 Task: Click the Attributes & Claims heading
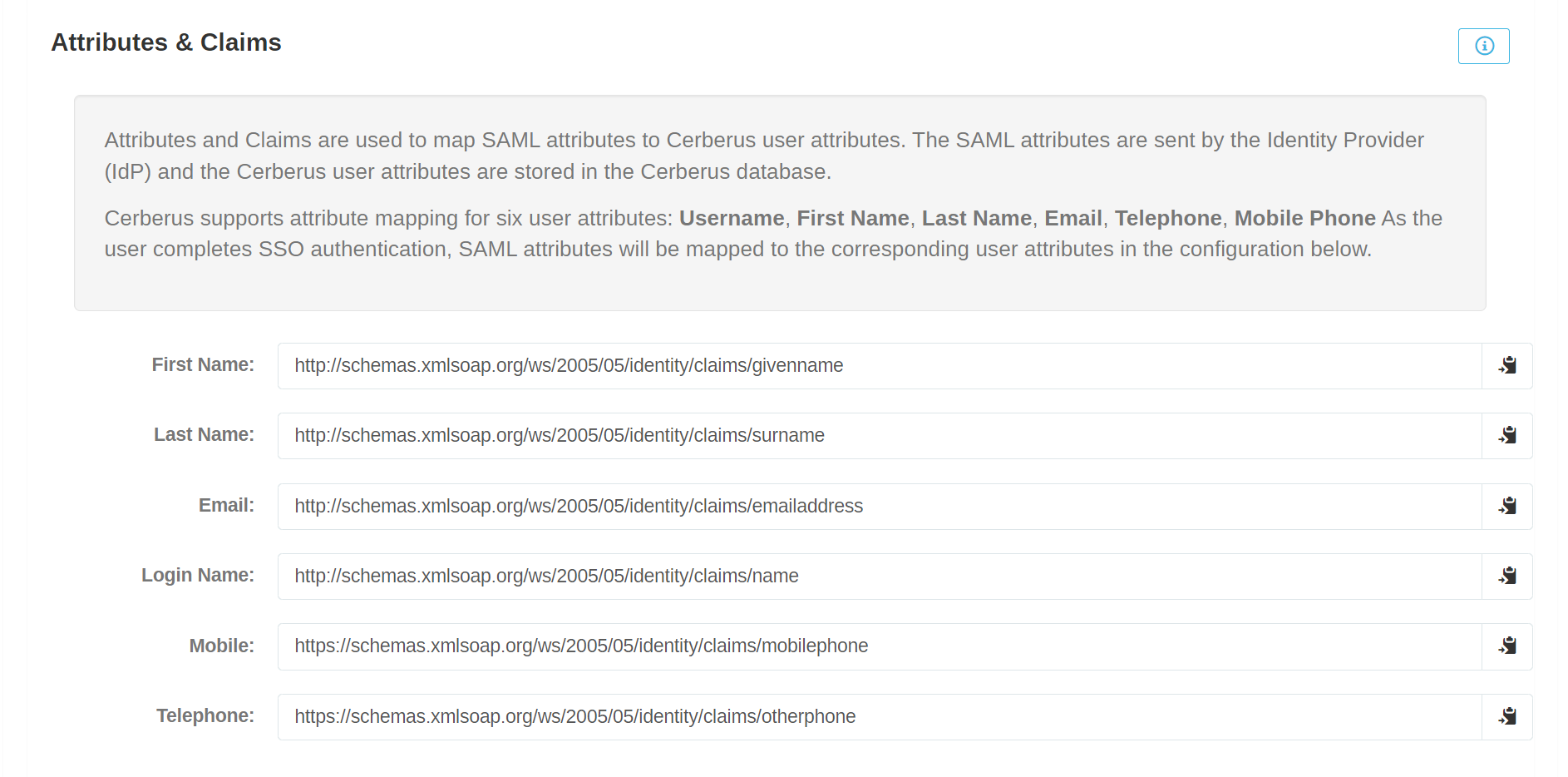point(166,42)
